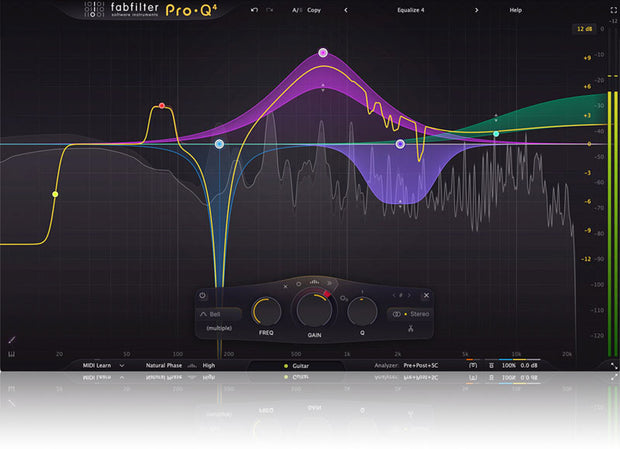Disable dynamics with the small x icon
Viewport: 620px width, 449px height.
[286, 286]
